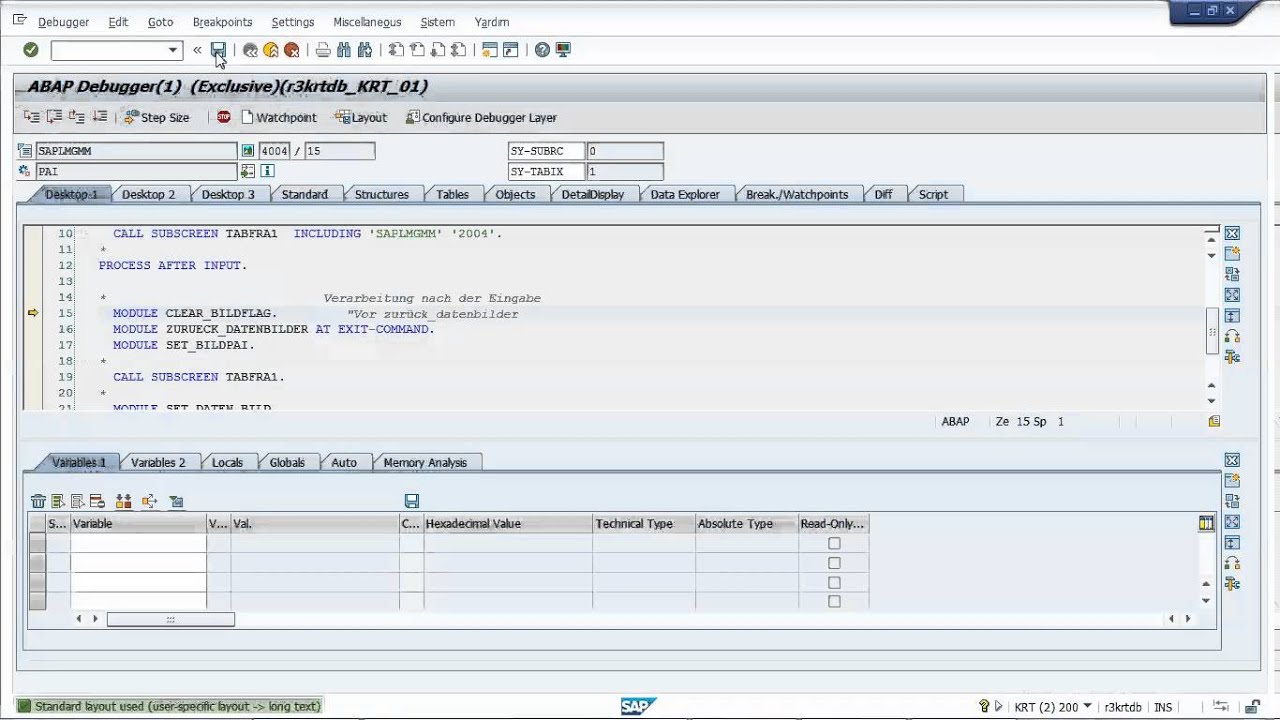1280x720 pixels.
Task: Open the command field dropdown
Action: (173, 50)
